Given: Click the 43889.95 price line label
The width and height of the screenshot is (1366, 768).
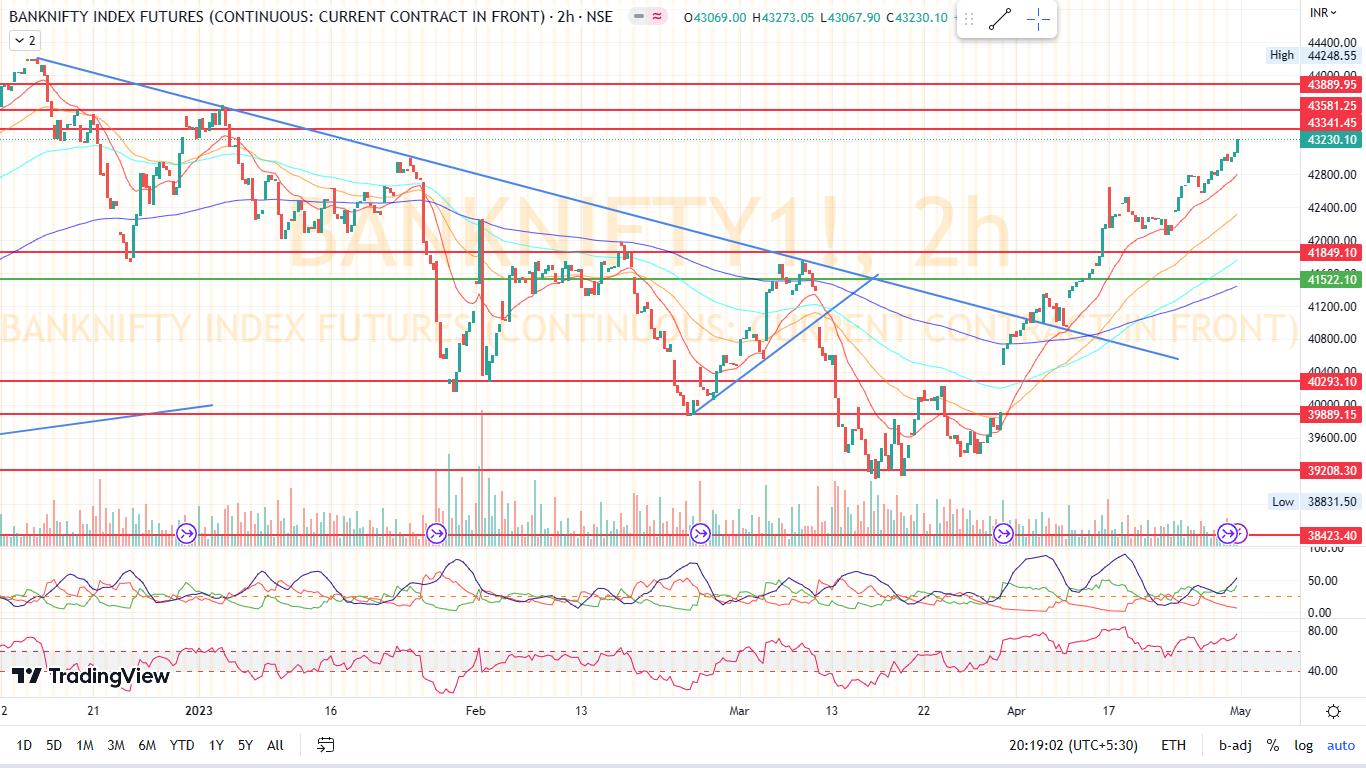Looking at the screenshot, I should (1329, 85).
